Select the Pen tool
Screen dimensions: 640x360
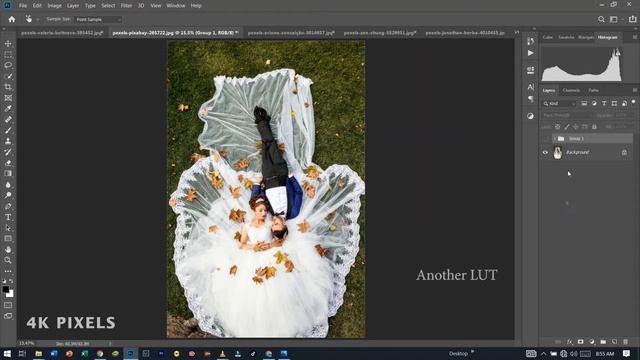8,206
